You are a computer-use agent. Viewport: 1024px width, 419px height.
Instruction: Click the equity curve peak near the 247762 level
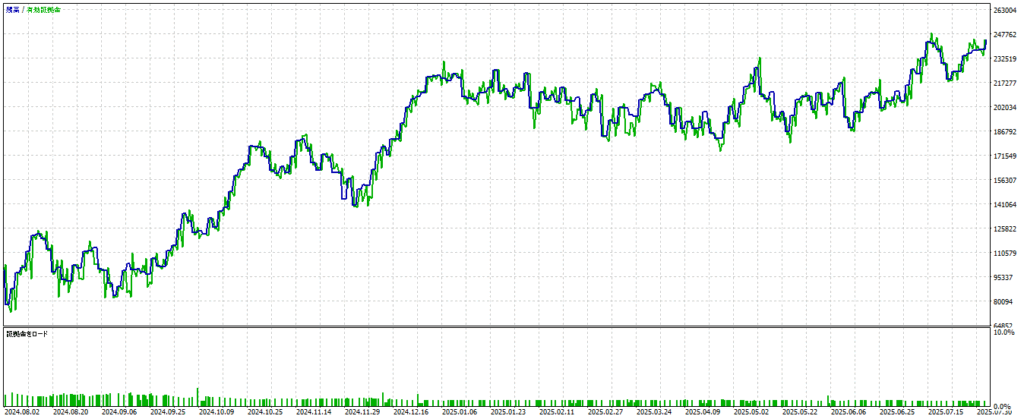point(931,35)
